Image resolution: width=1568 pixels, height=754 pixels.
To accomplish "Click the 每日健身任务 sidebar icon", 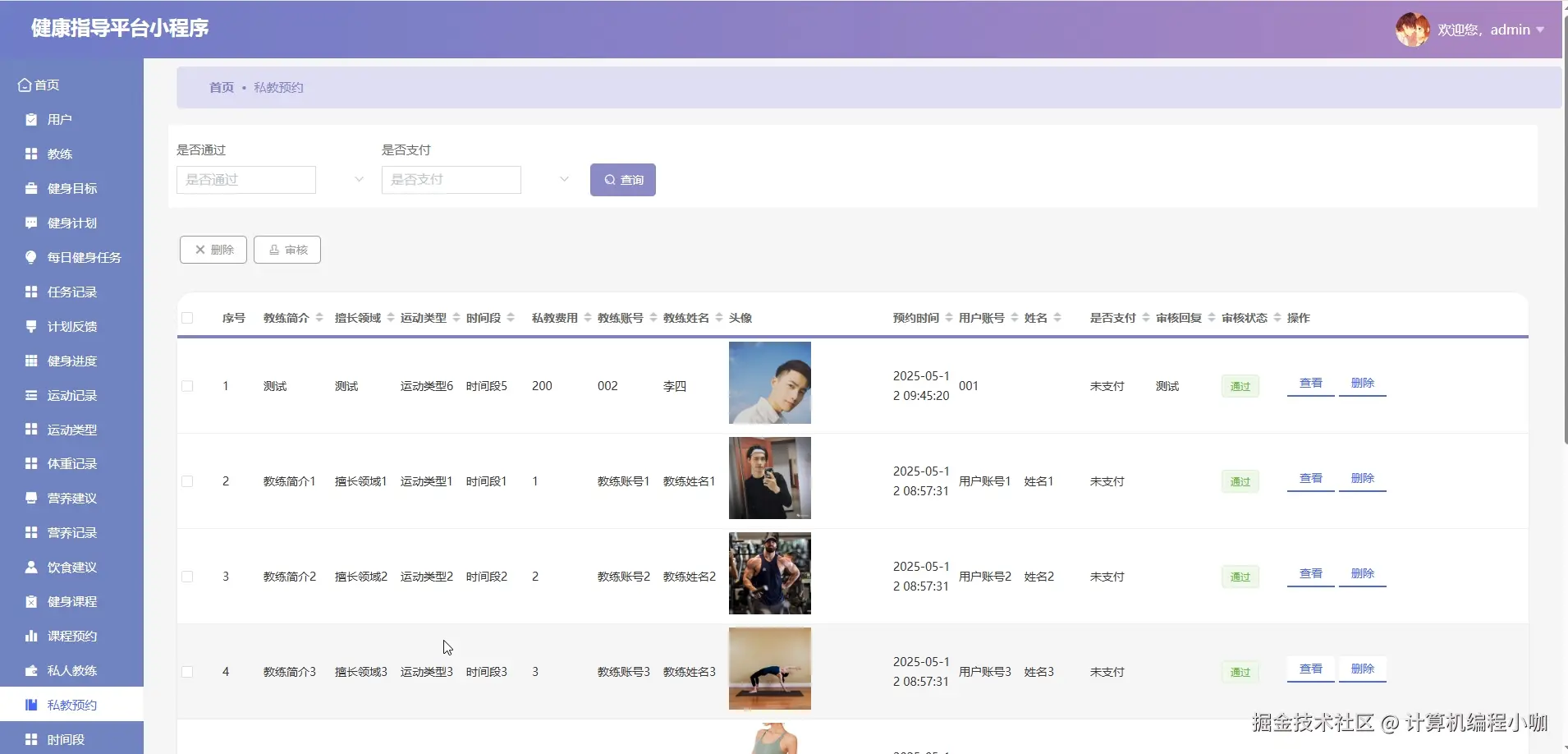I will 30,257.
